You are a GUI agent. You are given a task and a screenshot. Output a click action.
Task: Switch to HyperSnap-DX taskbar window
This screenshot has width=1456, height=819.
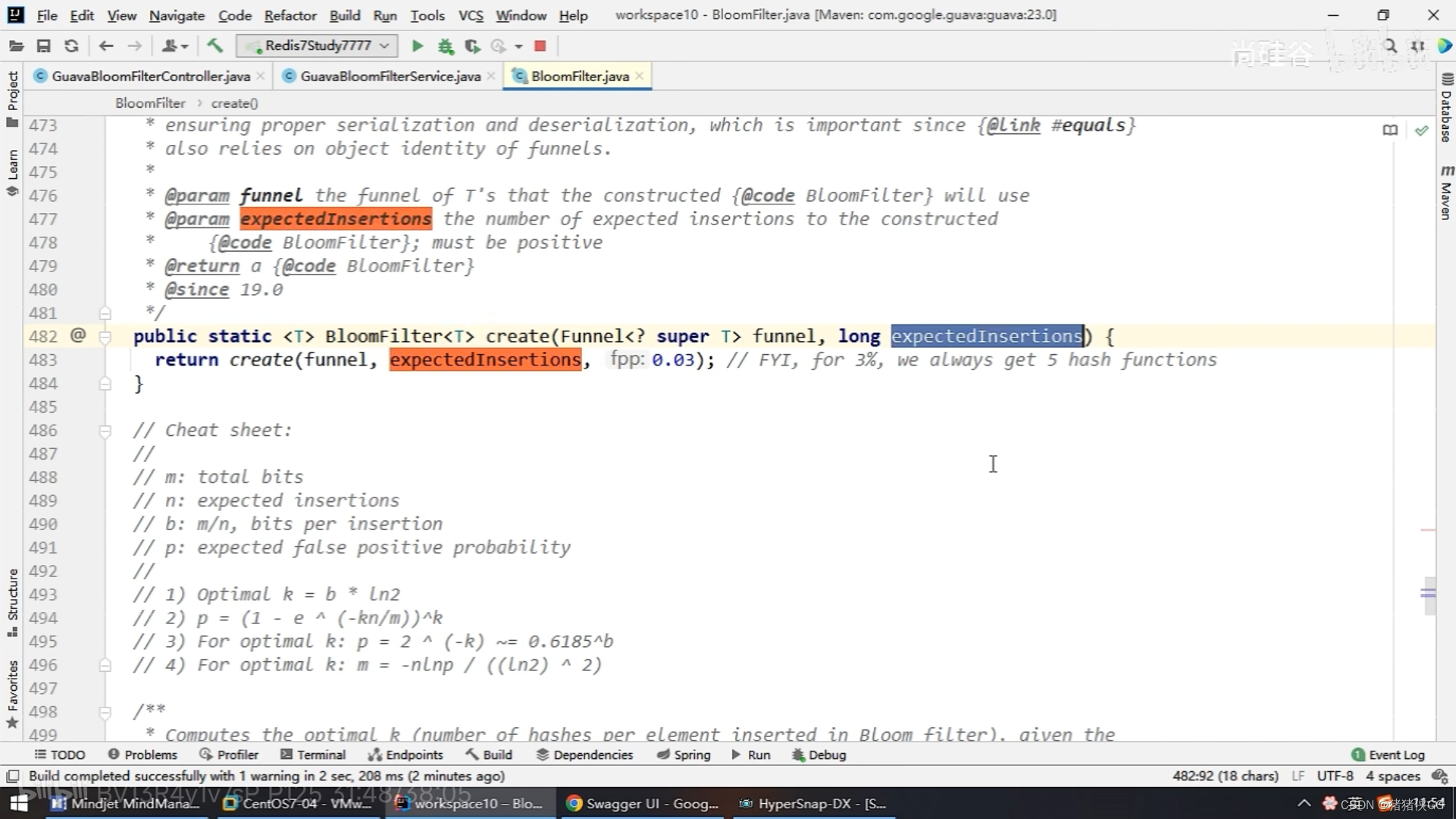[814, 803]
